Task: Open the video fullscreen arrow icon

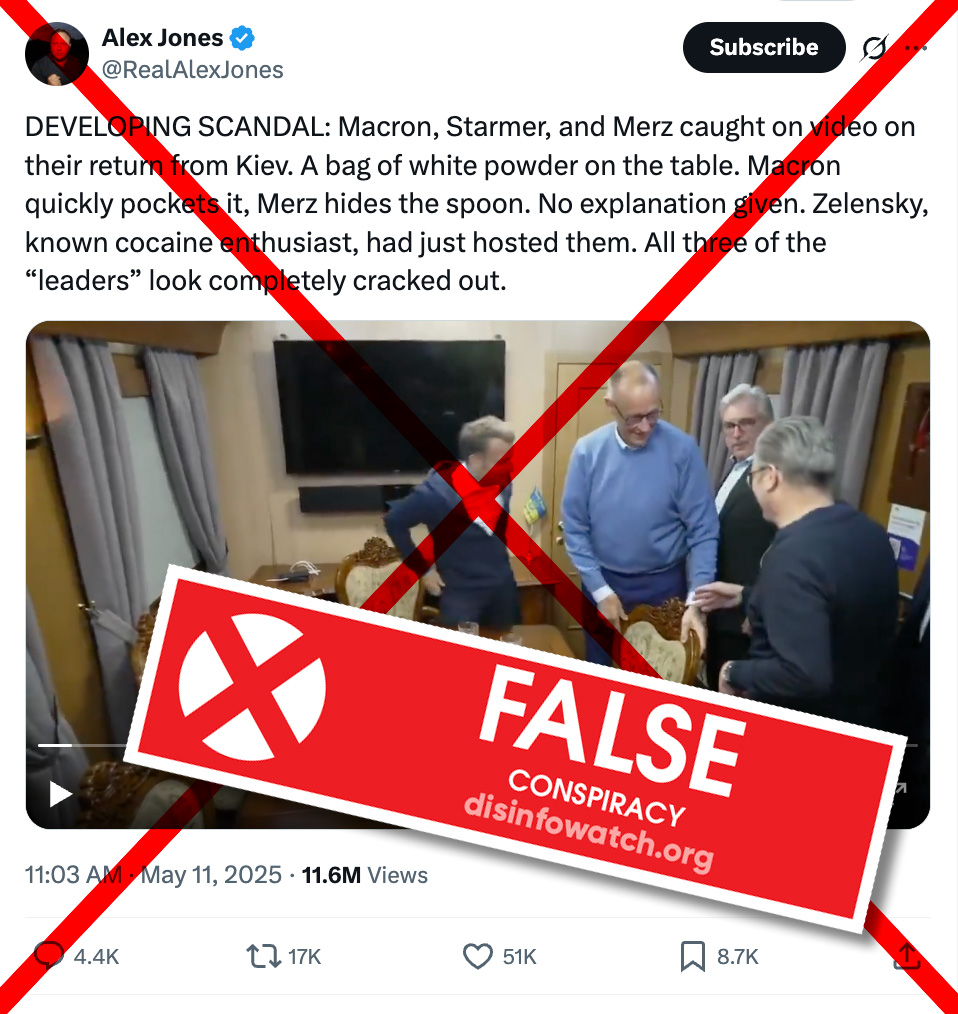Action: click(900, 788)
